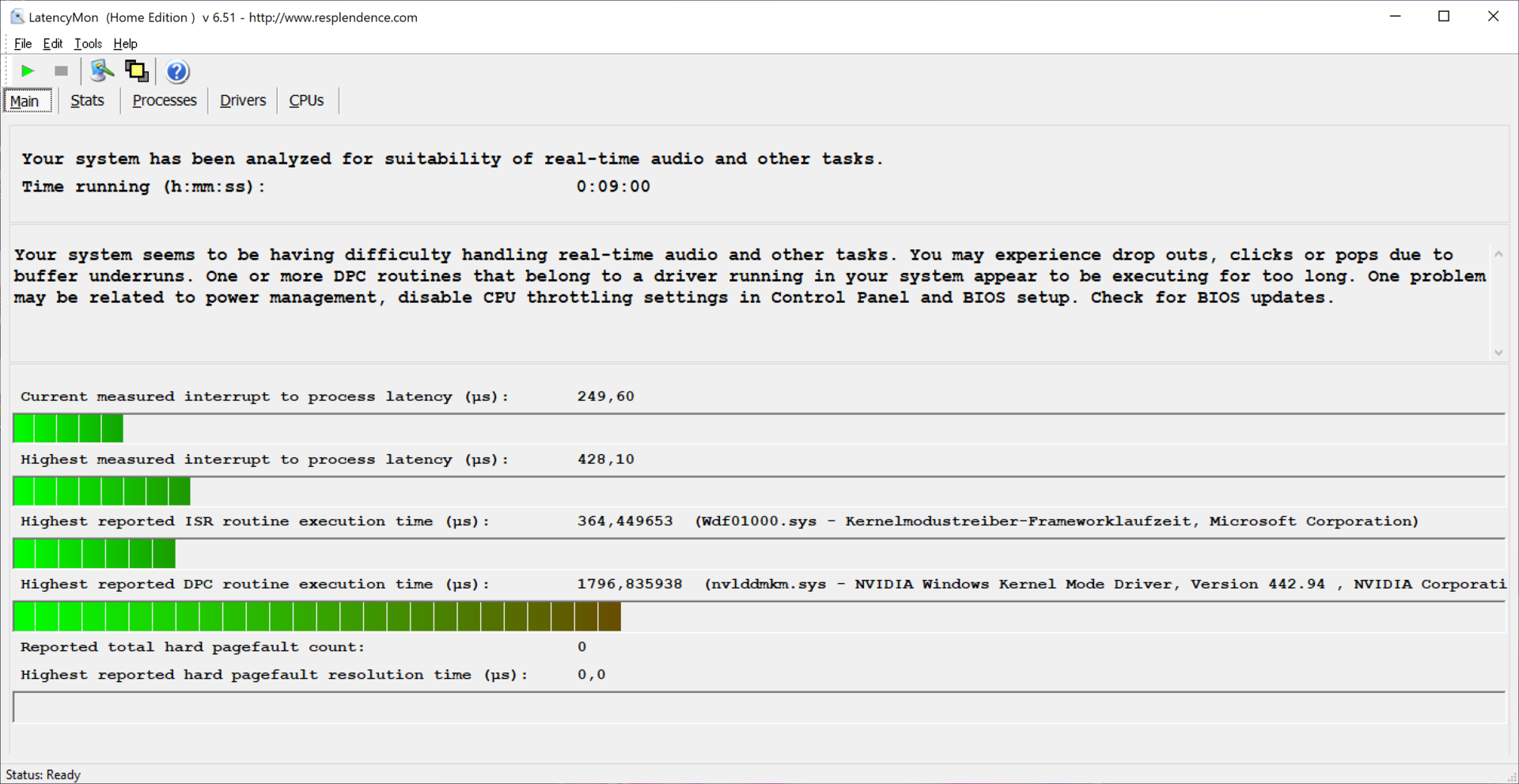The height and width of the screenshot is (784, 1519).
Task: Switch to the Processes tab
Action: (165, 100)
